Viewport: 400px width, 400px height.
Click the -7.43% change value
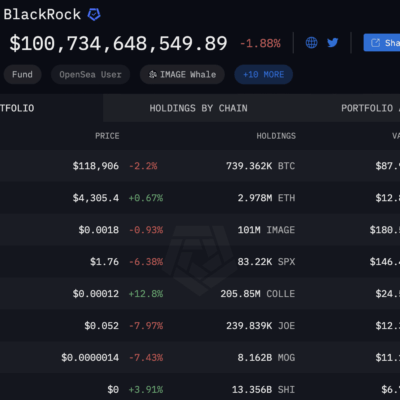[146, 358]
